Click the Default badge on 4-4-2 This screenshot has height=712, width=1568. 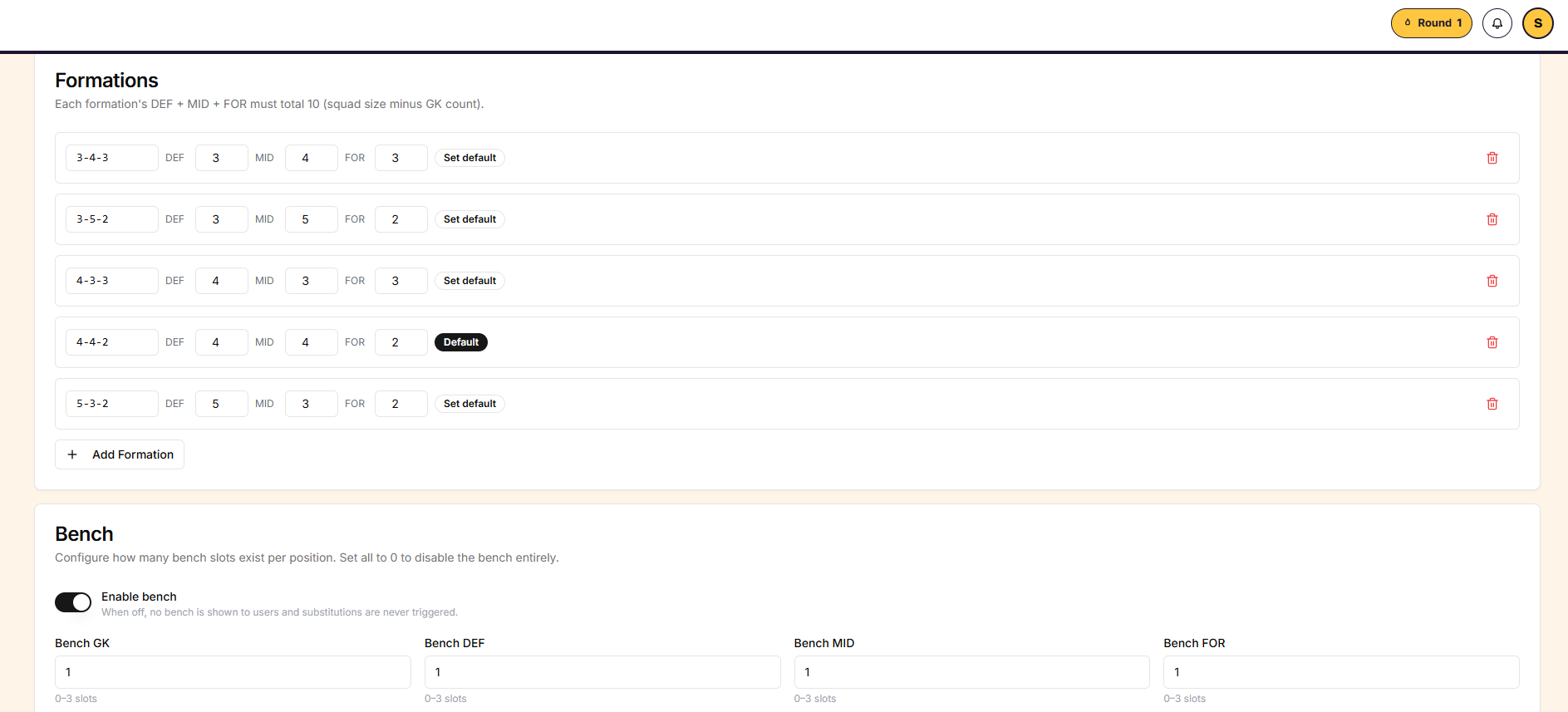461,342
